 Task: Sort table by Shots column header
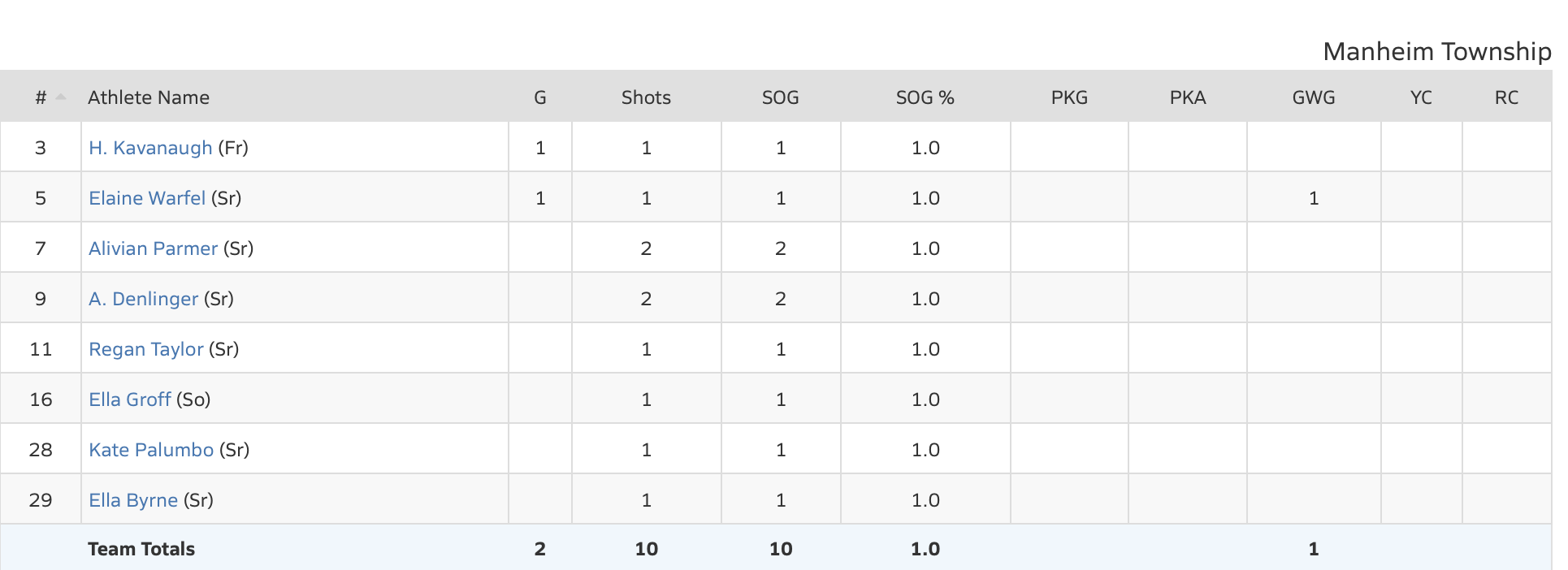[x=646, y=97]
